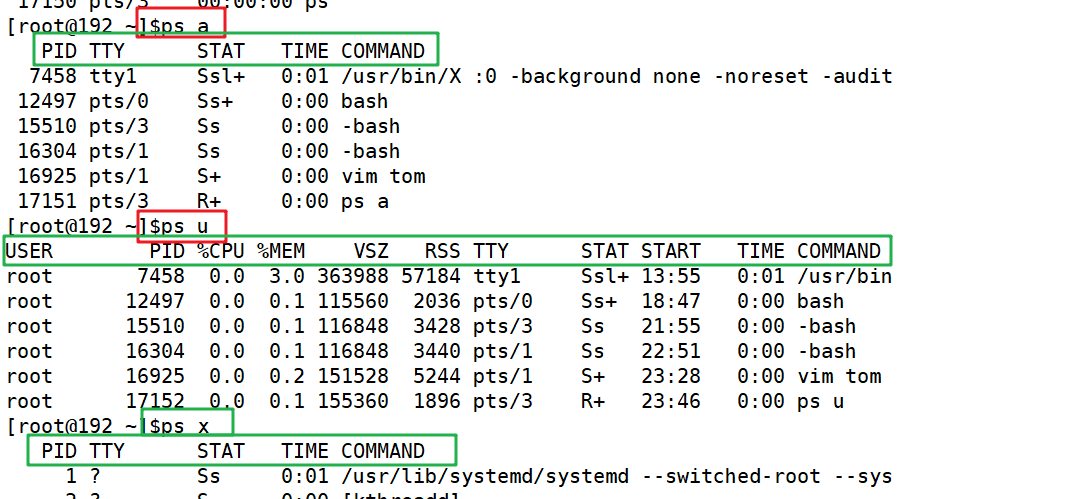The height and width of the screenshot is (499, 1074).
Task: Select PID 17152 in the ps u listing
Action: point(155,401)
